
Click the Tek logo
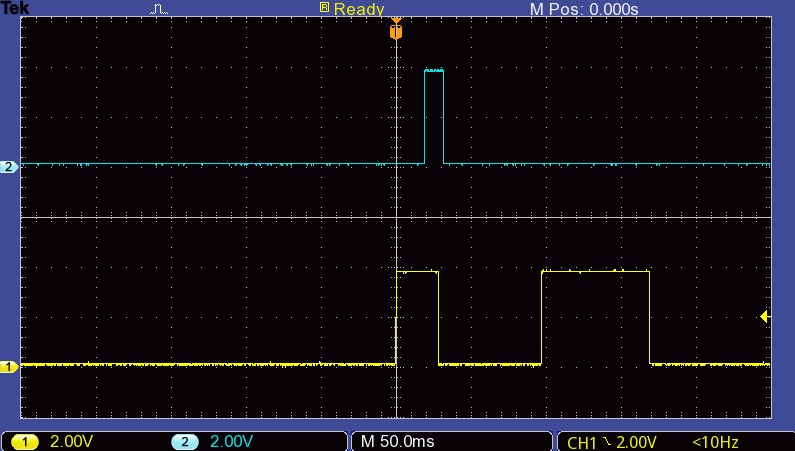(15, 7)
